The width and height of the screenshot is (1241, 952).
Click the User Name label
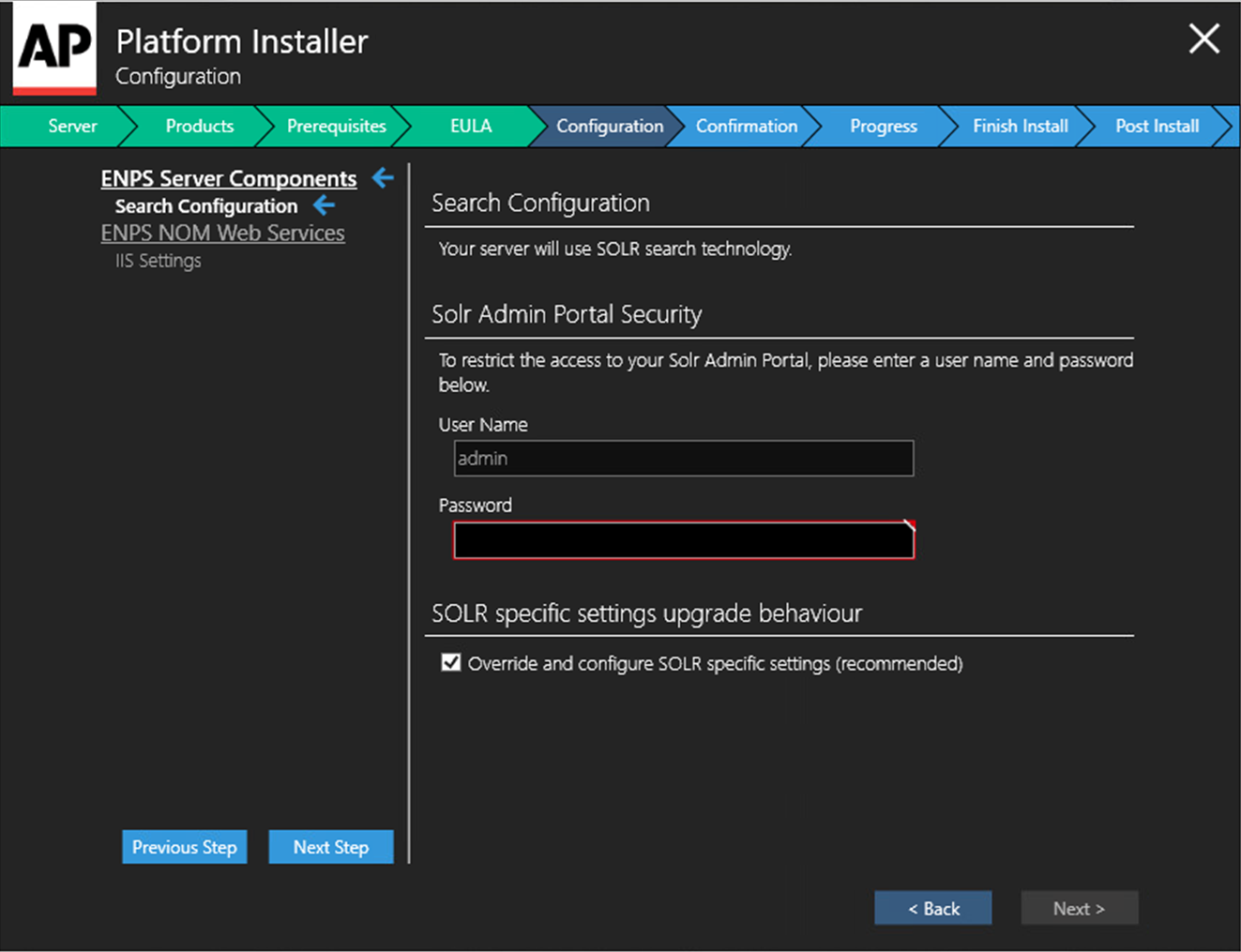pyautogui.click(x=483, y=425)
